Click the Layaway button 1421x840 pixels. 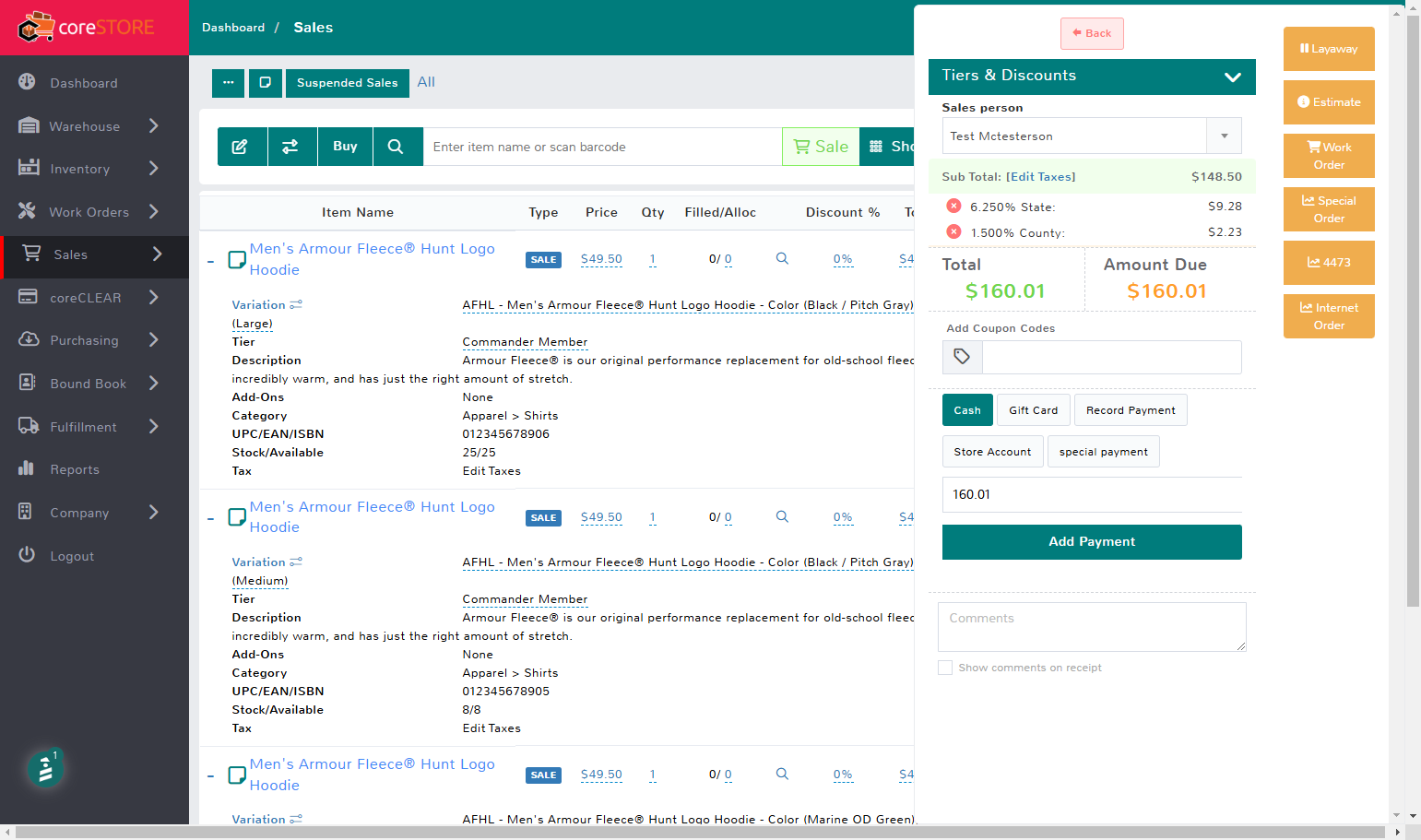[1329, 49]
